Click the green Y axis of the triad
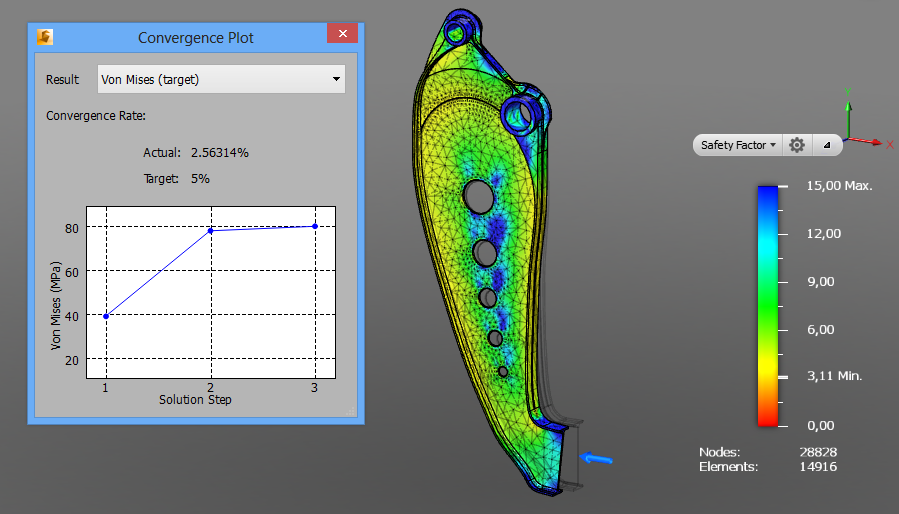Viewport: 899px width, 514px height. click(848, 119)
